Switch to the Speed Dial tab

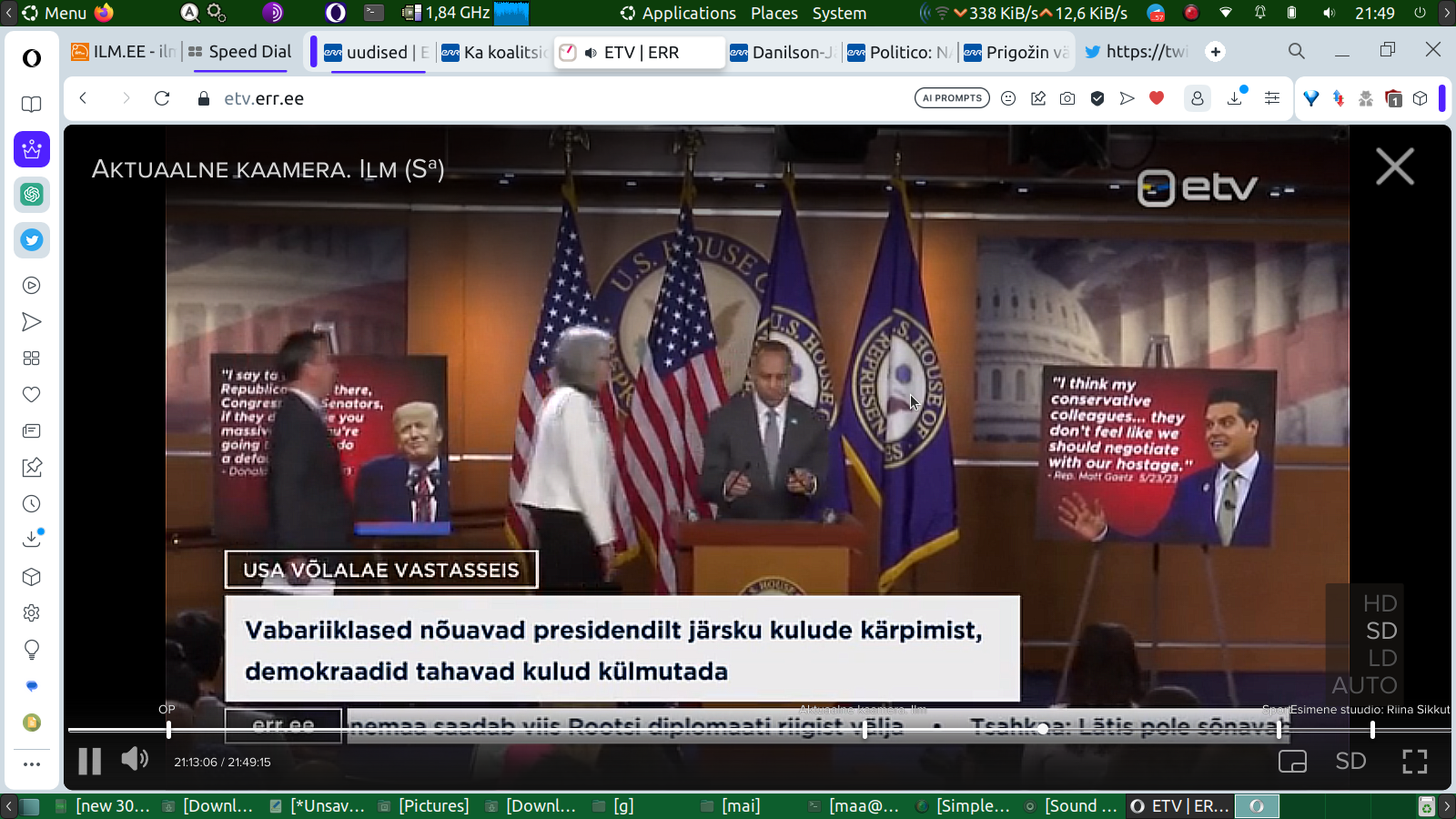click(x=240, y=52)
